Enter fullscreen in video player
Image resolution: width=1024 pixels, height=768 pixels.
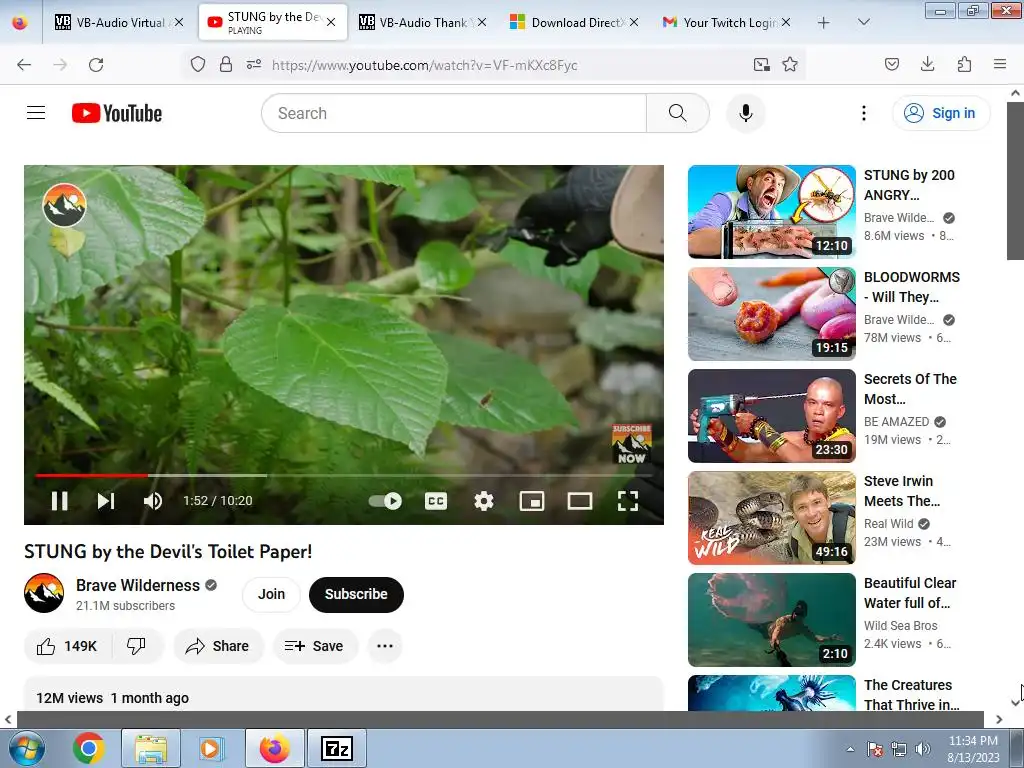point(628,501)
